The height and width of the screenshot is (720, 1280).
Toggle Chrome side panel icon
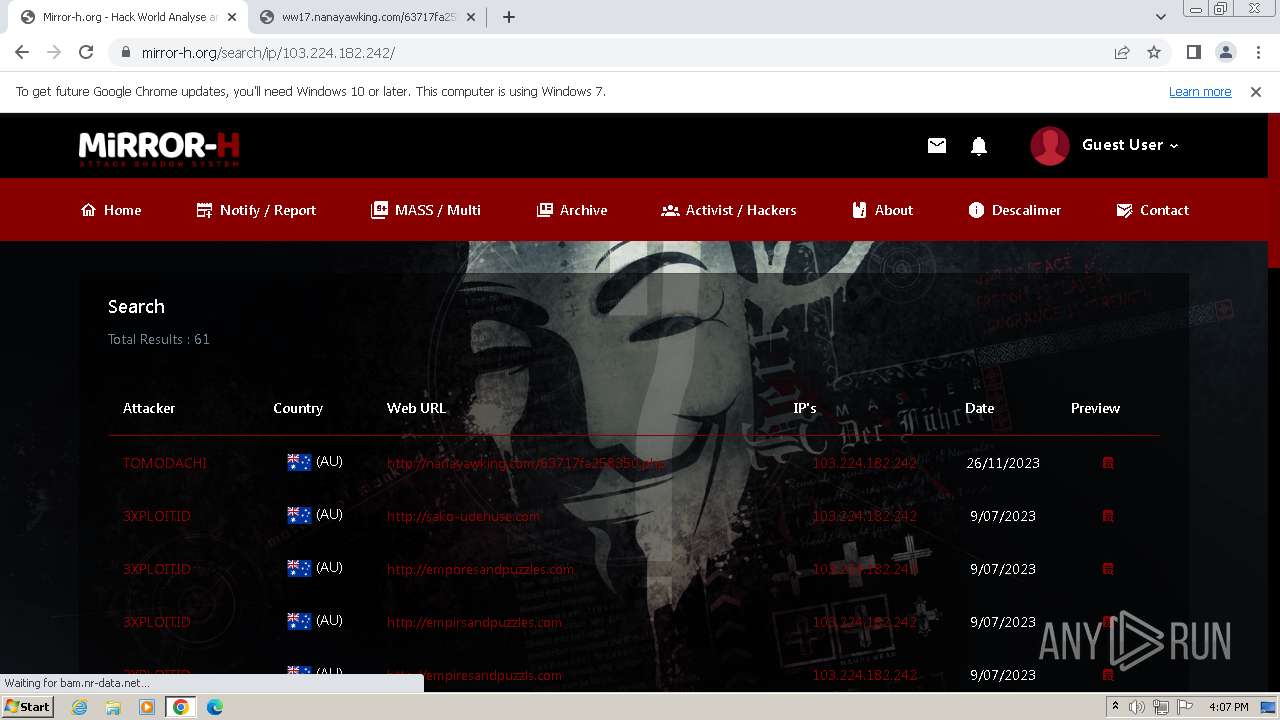tap(1193, 52)
